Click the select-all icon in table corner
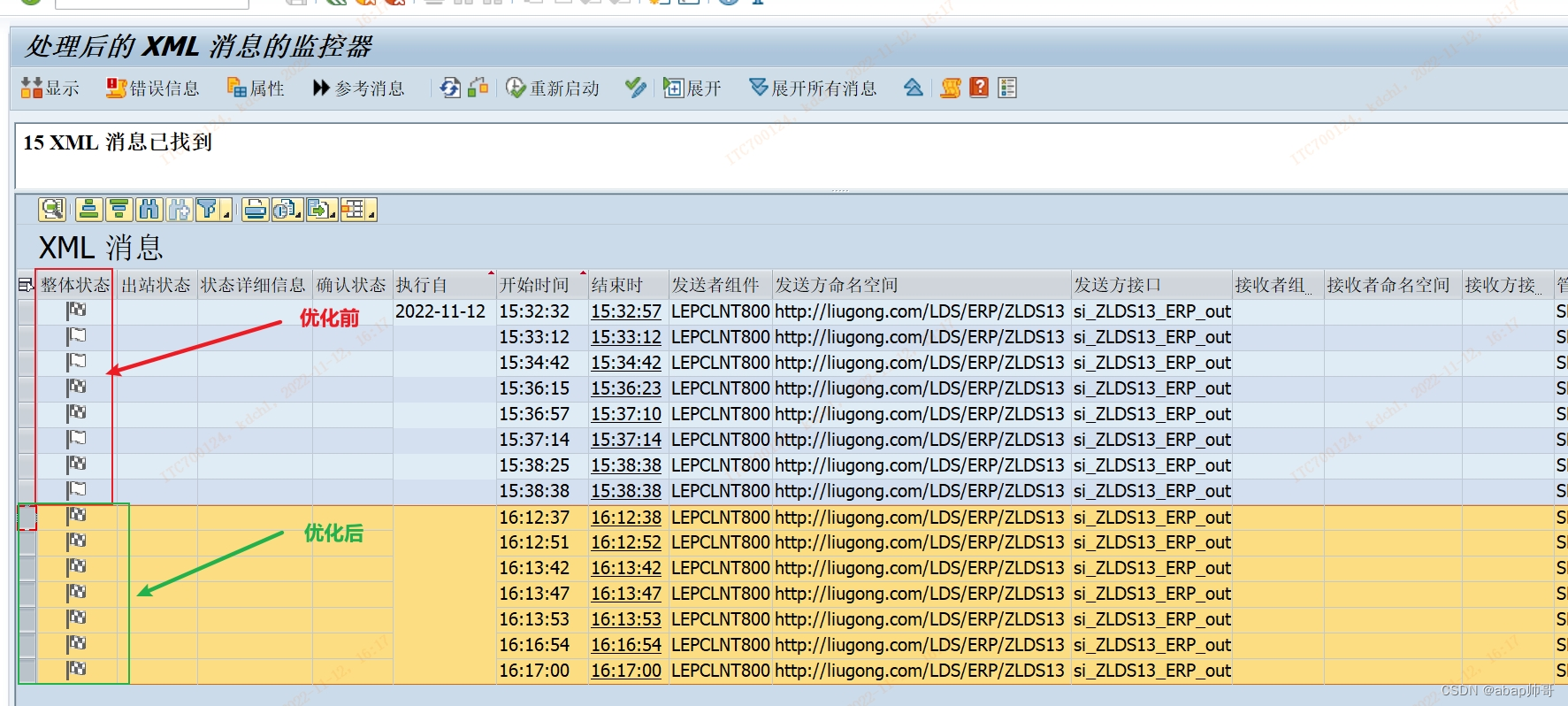The width and height of the screenshot is (1568, 706). [26, 285]
